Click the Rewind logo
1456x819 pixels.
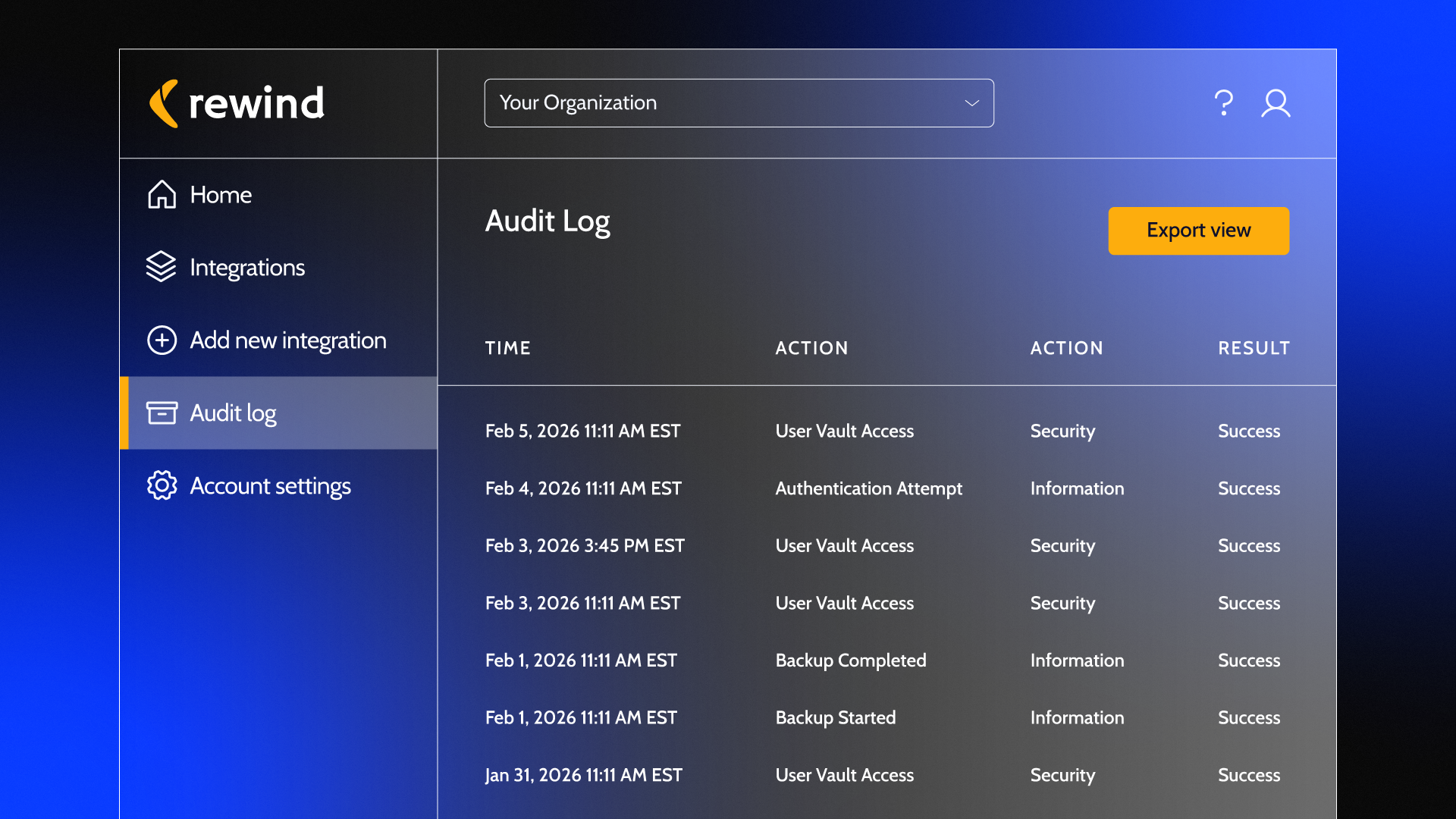pyautogui.click(x=237, y=103)
